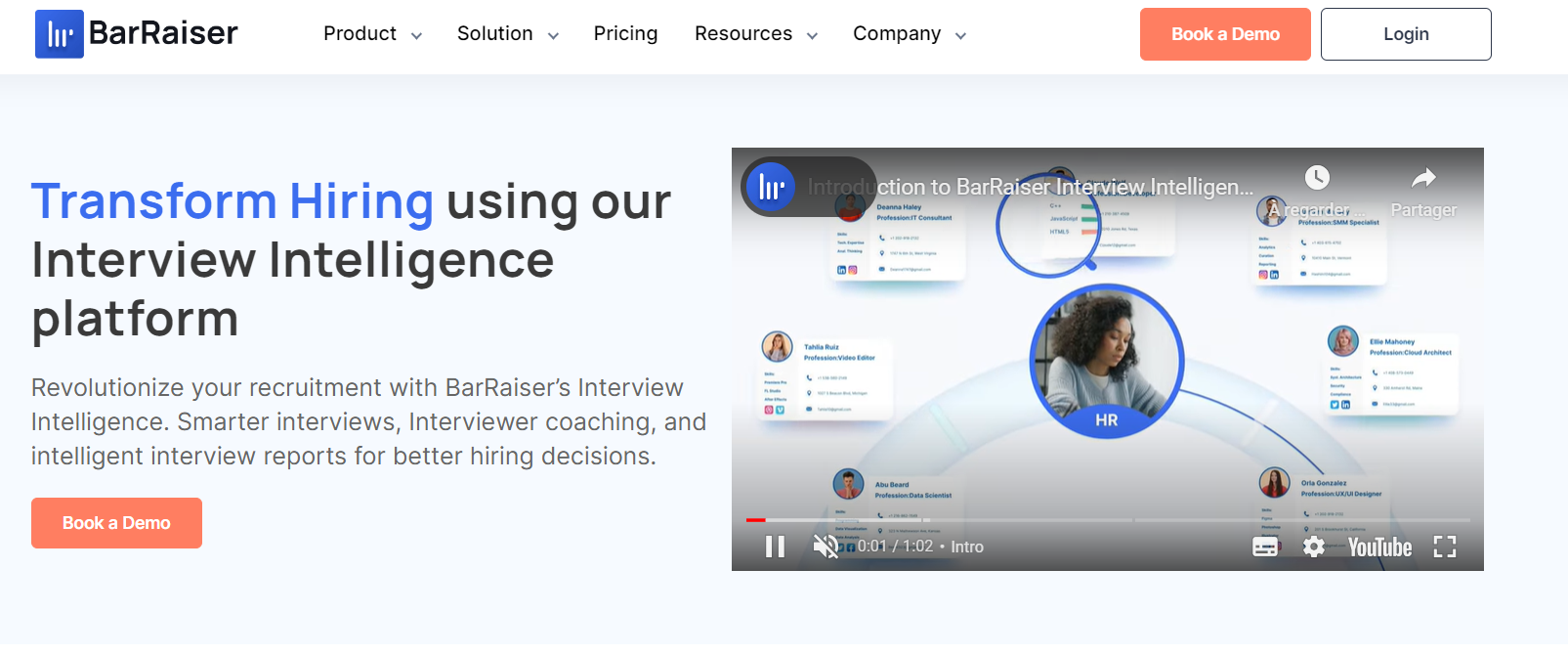Click the Watch Later clock icon
This screenshot has height=657, width=1568.
1317,178
